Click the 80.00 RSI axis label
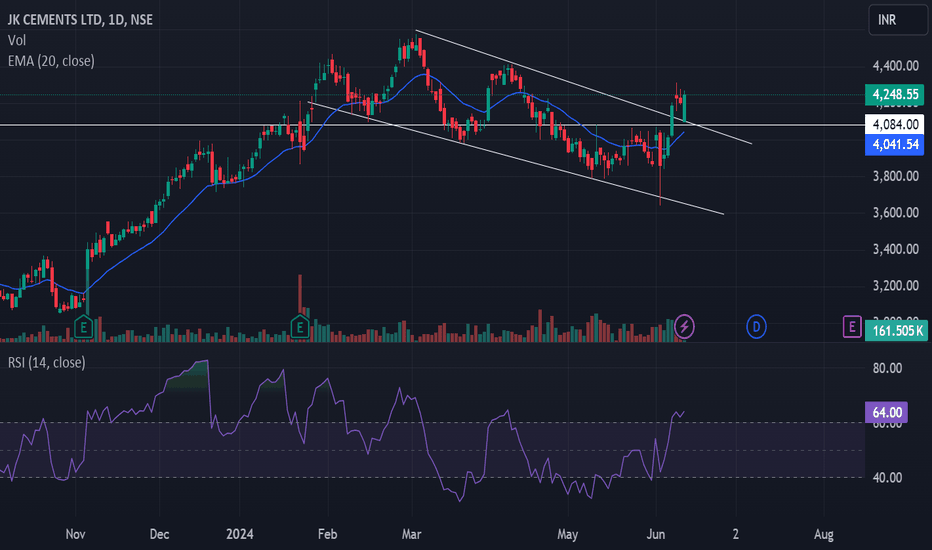 pyautogui.click(x=887, y=368)
